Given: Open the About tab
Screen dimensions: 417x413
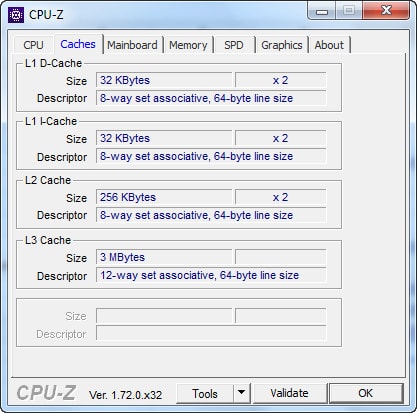Looking at the screenshot, I should 329,45.
